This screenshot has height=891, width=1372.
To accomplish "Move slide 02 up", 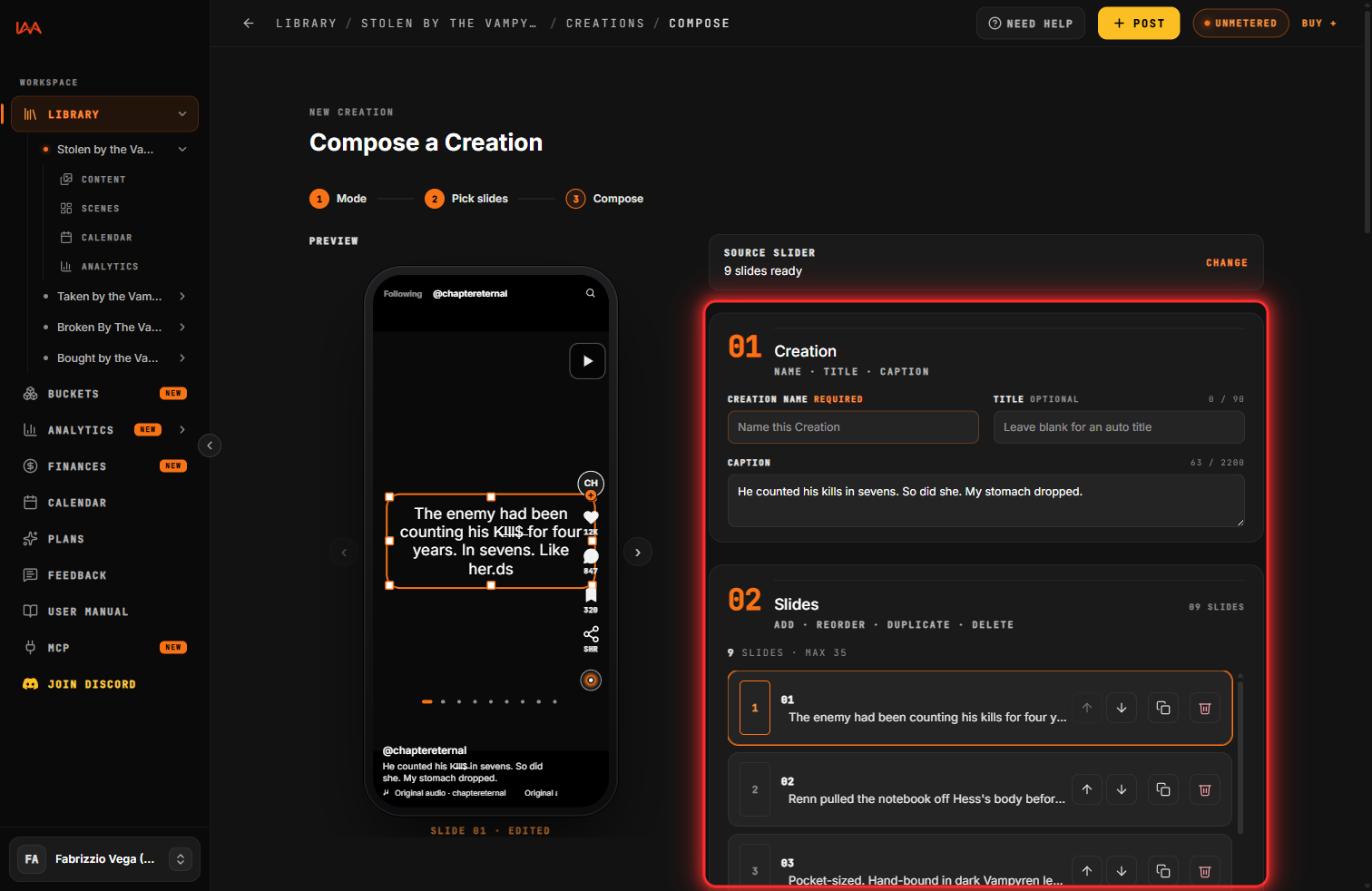I will pyautogui.click(x=1087, y=790).
